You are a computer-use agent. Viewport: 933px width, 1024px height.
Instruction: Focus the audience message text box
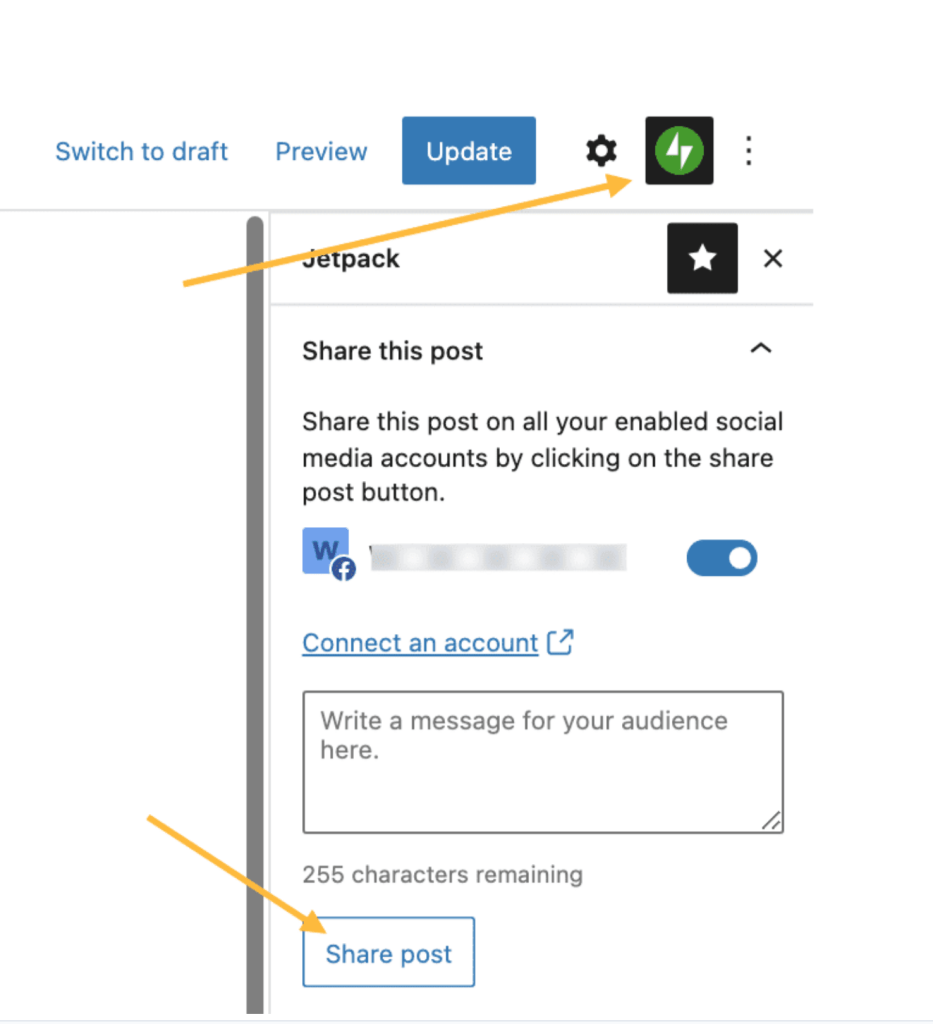pos(543,762)
